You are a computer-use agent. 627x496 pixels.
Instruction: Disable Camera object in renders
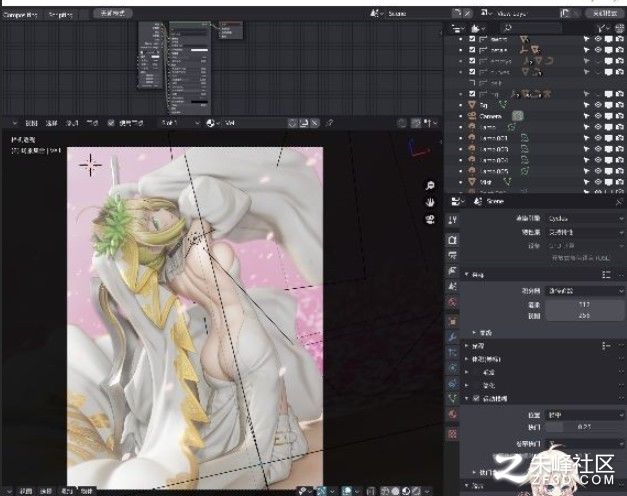pyautogui.click(x=619, y=116)
